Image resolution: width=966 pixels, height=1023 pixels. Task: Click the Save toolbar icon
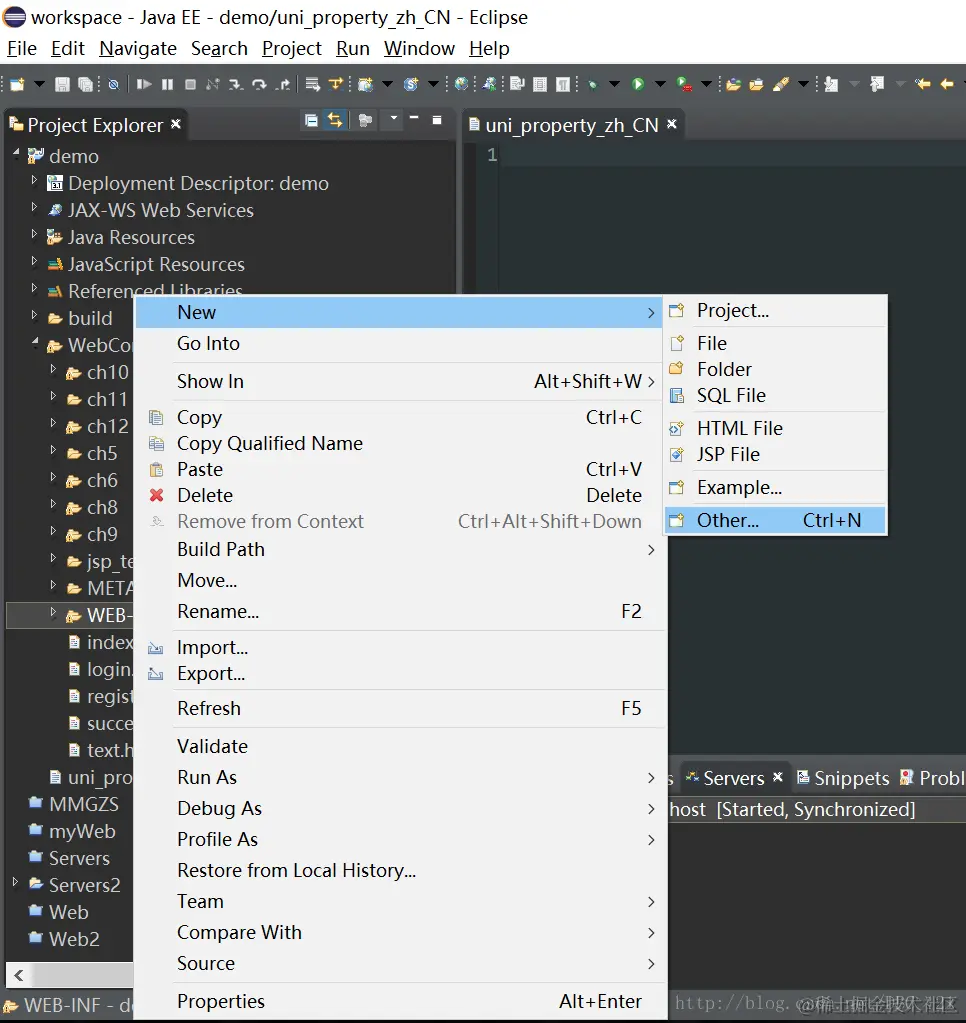(x=62, y=84)
